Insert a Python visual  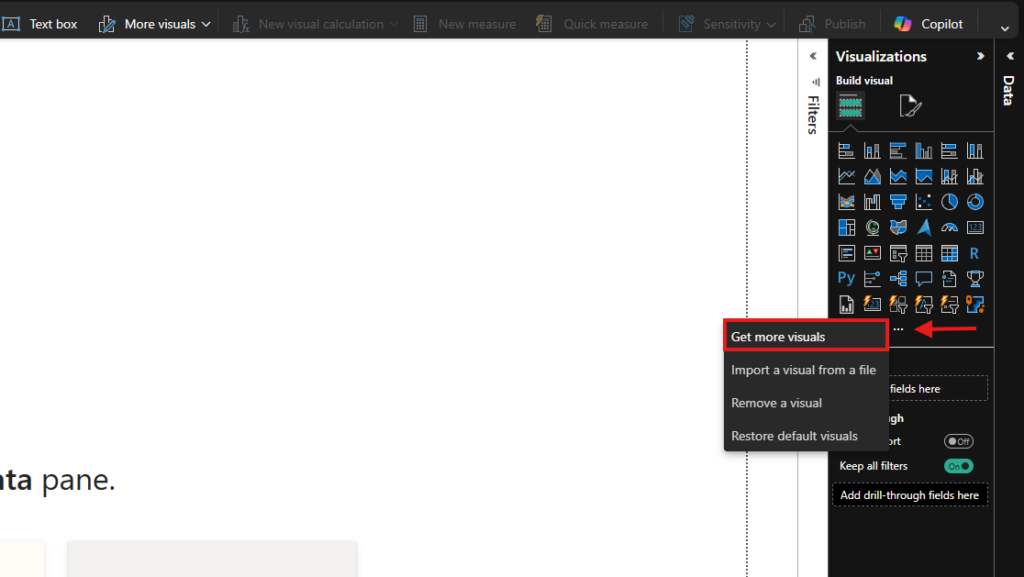point(846,279)
